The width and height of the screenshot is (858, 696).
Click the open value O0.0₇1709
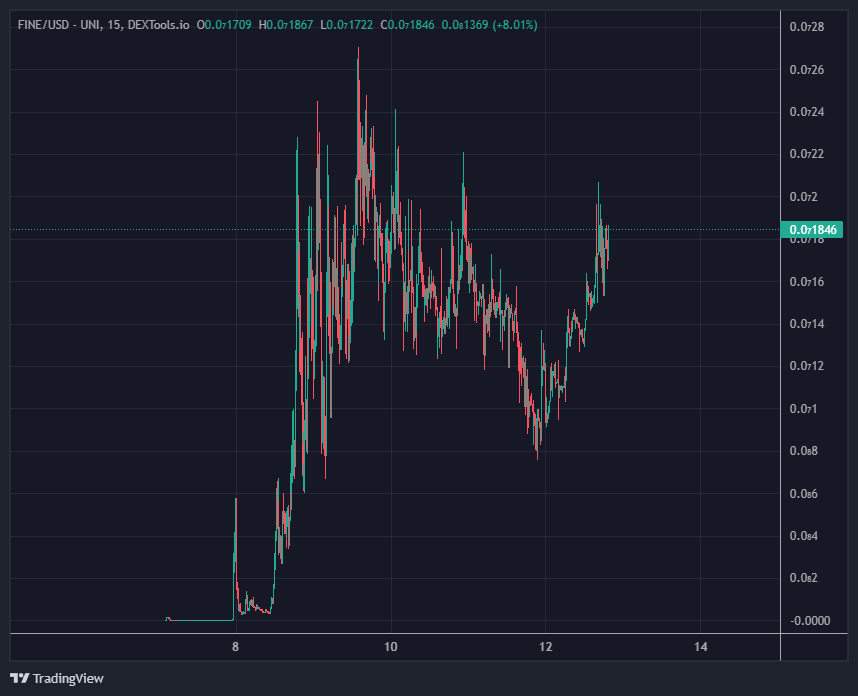(224, 25)
